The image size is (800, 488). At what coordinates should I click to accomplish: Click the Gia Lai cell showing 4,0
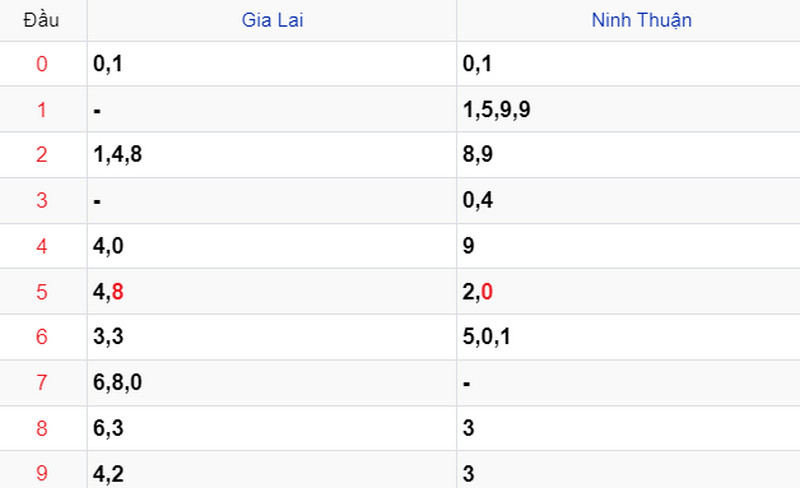tap(271, 246)
